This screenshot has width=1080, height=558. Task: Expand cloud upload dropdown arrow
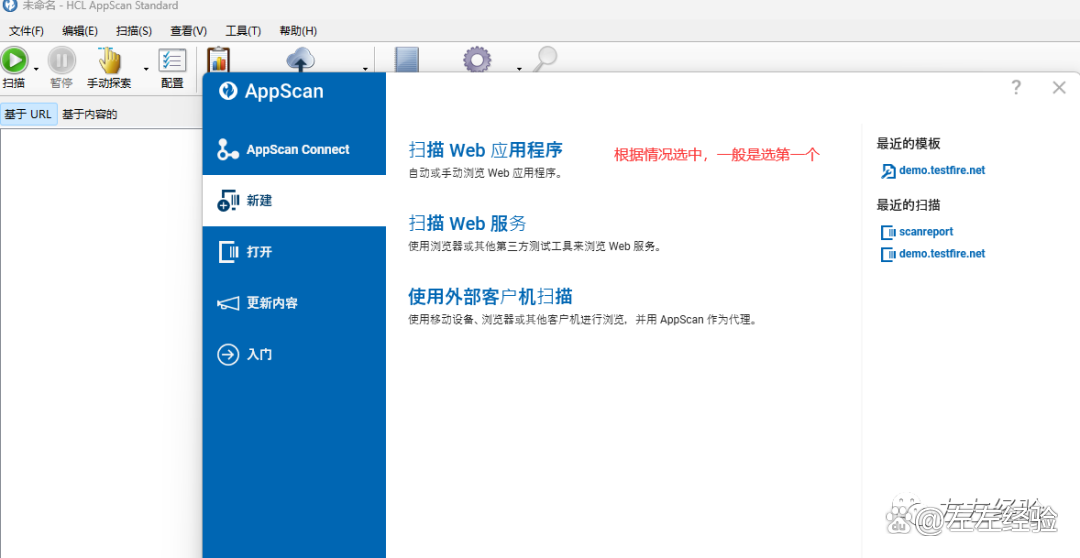pos(365,69)
